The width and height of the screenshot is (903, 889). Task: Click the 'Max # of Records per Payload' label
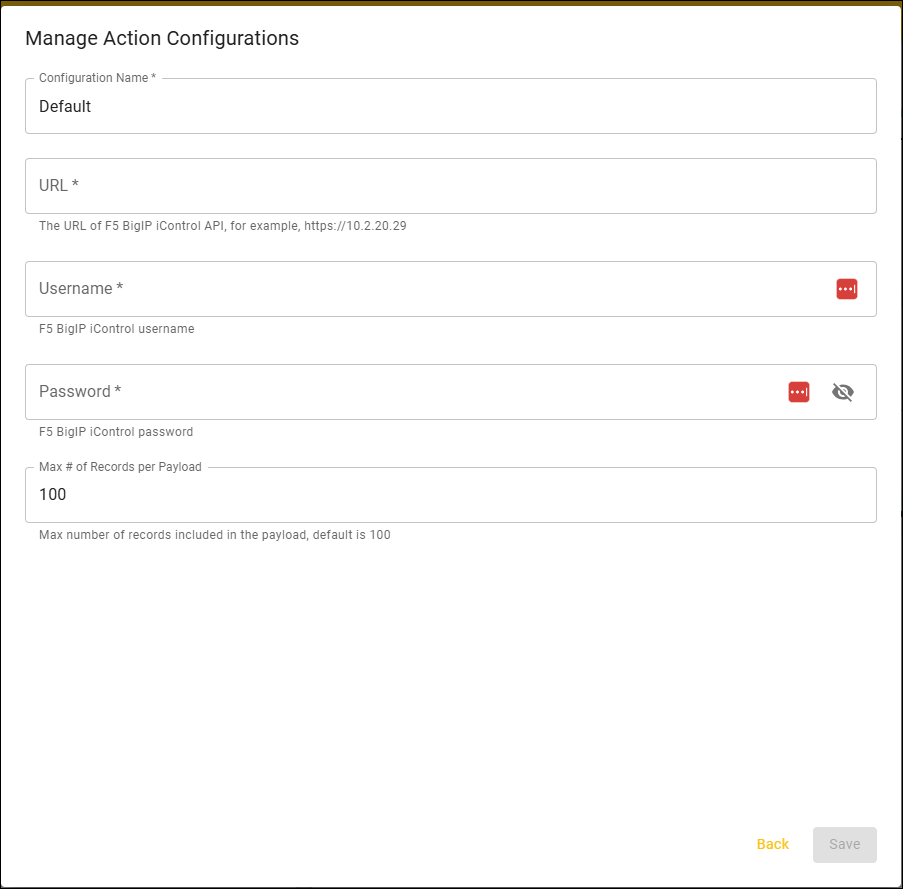(x=120, y=467)
